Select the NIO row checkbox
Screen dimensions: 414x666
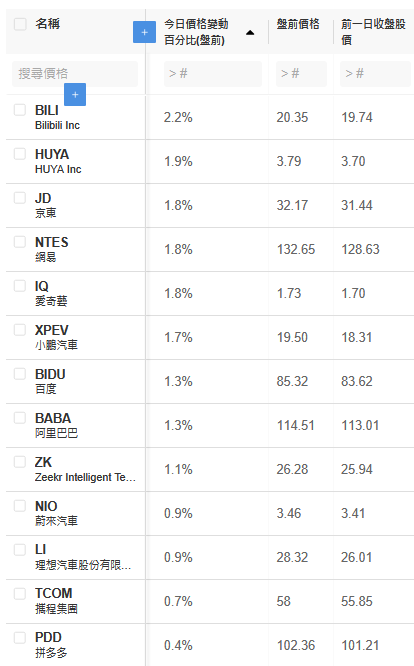point(20,506)
